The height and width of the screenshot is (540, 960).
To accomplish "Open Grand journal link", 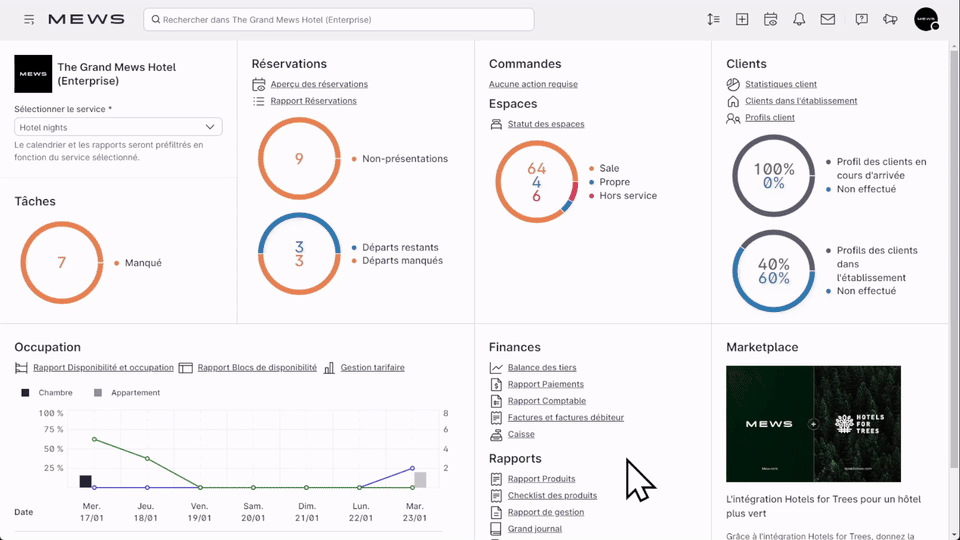I will 534,529.
